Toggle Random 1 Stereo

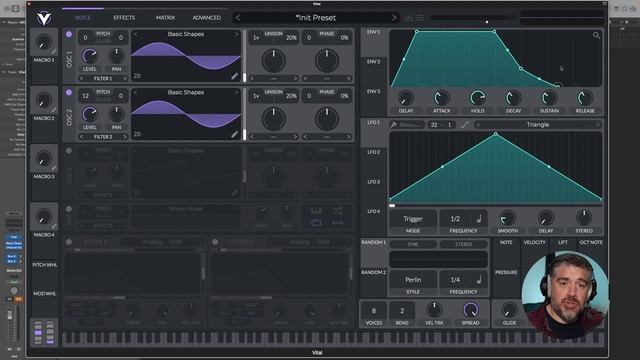pos(463,244)
